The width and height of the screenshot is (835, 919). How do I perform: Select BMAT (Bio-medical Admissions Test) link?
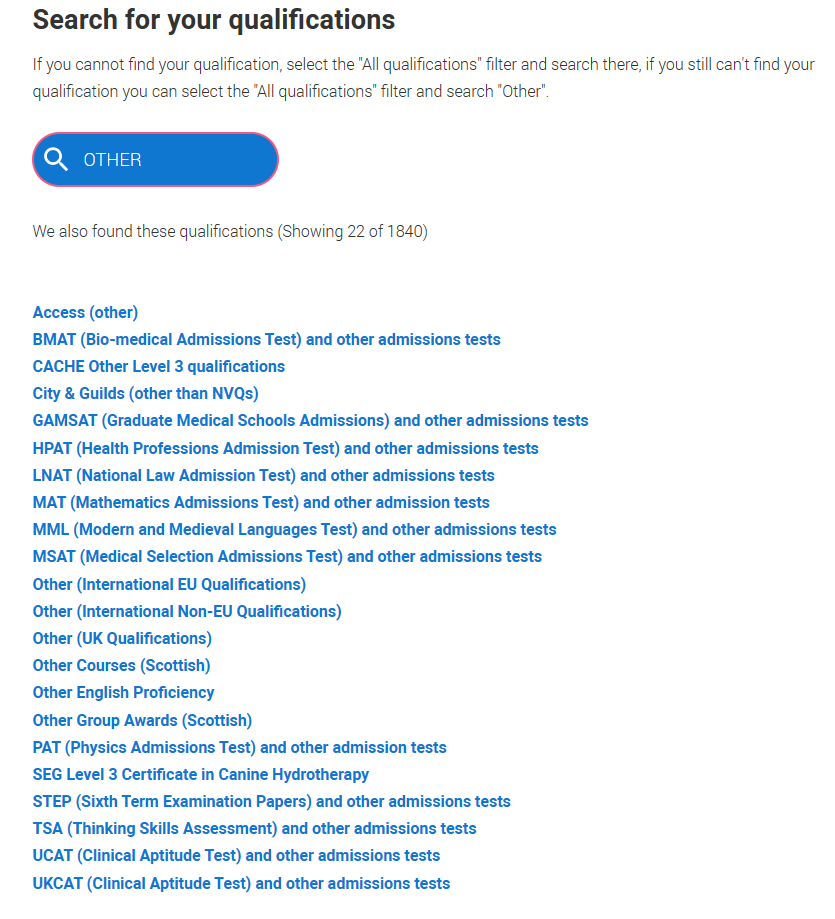pyautogui.click(x=267, y=339)
